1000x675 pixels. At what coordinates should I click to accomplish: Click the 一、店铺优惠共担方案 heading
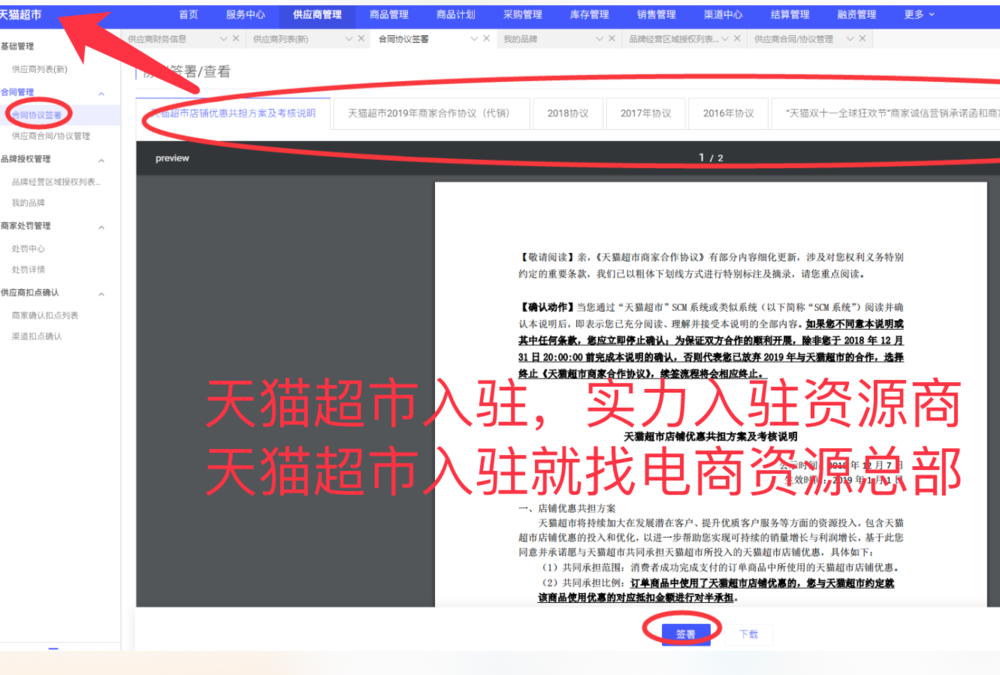coord(567,508)
